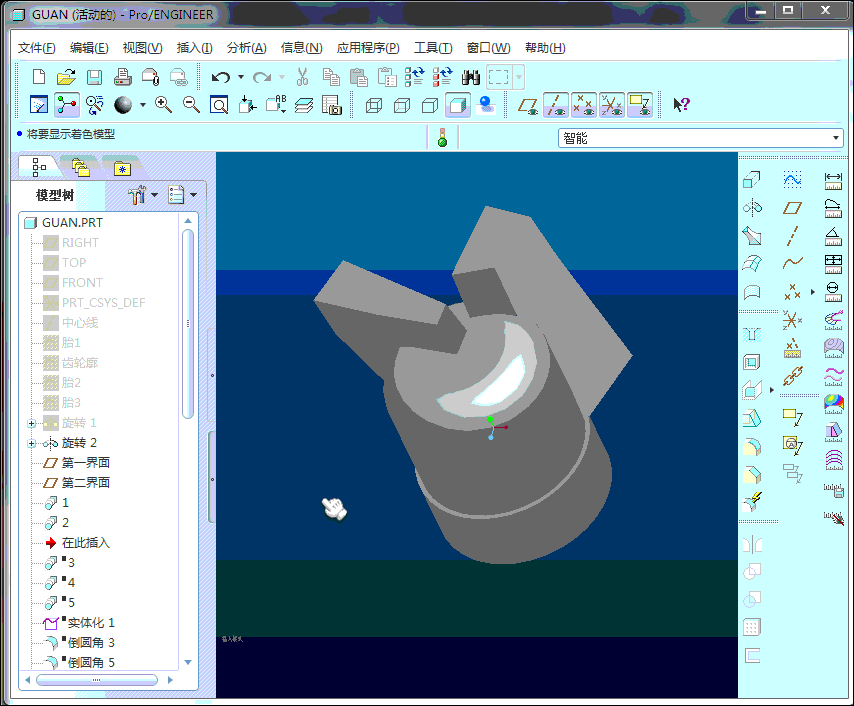Switch to the favorites navigator tab
Screen dimensions: 854x706
click(x=122, y=168)
